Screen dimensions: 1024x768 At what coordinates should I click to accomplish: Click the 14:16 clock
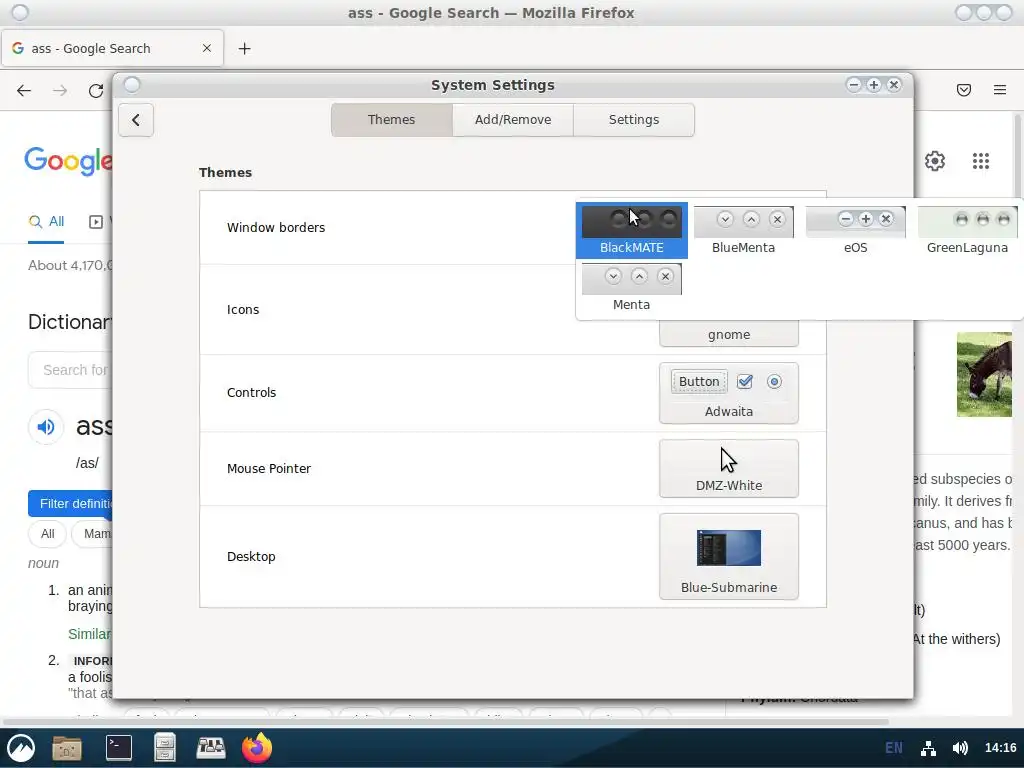[x=1000, y=748]
